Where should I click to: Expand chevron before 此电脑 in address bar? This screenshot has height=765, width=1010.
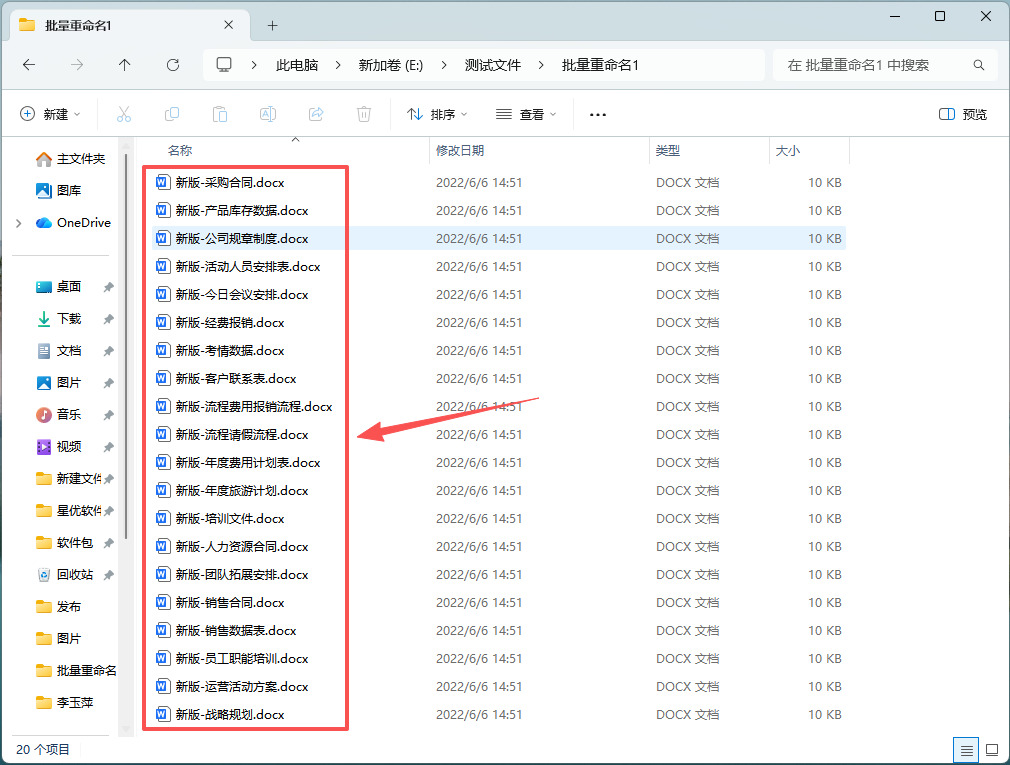(x=254, y=65)
